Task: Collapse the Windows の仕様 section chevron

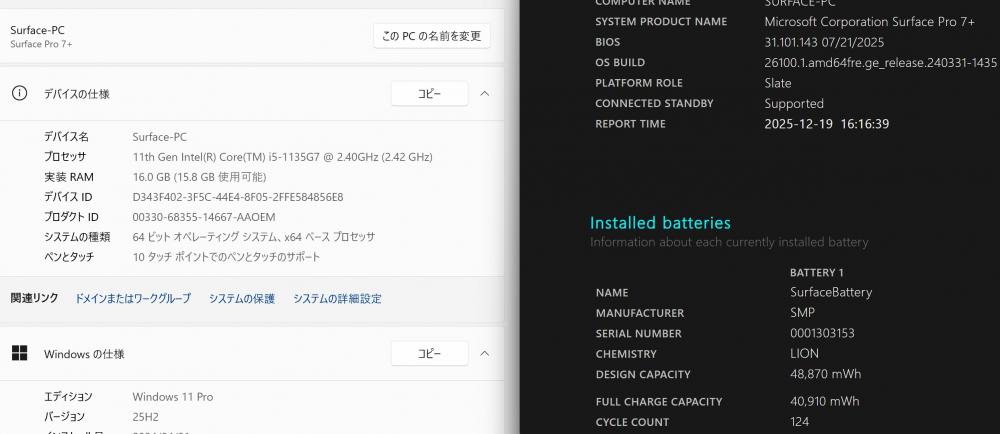Action: coord(485,354)
